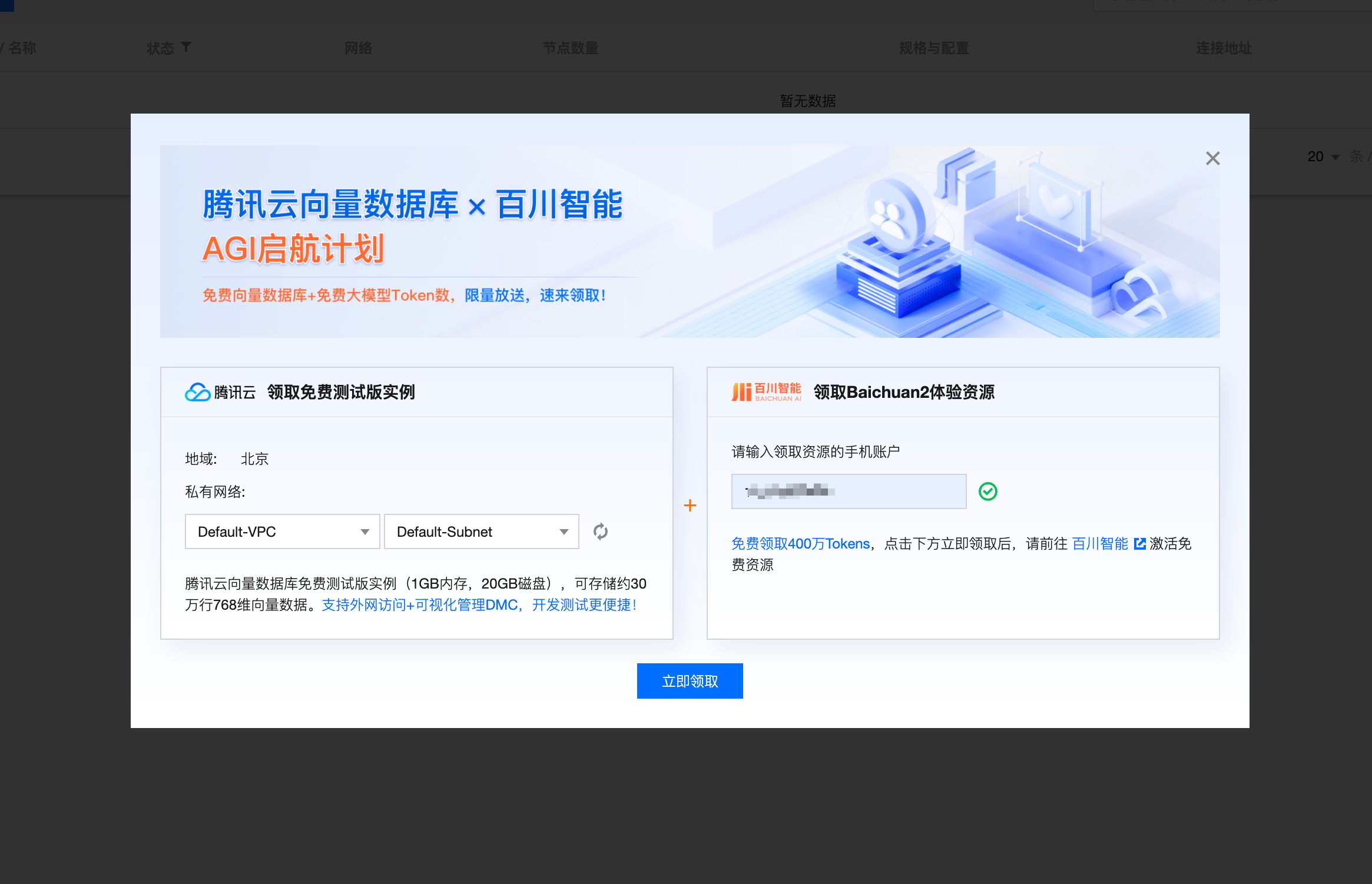Click the filter icon next to 状态
Viewport: 1372px width, 884px height.
click(x=186, y=47)
